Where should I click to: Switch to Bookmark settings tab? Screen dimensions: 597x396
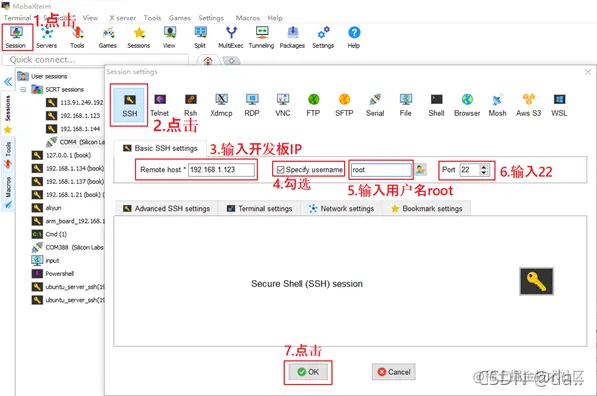click(427, 209)
